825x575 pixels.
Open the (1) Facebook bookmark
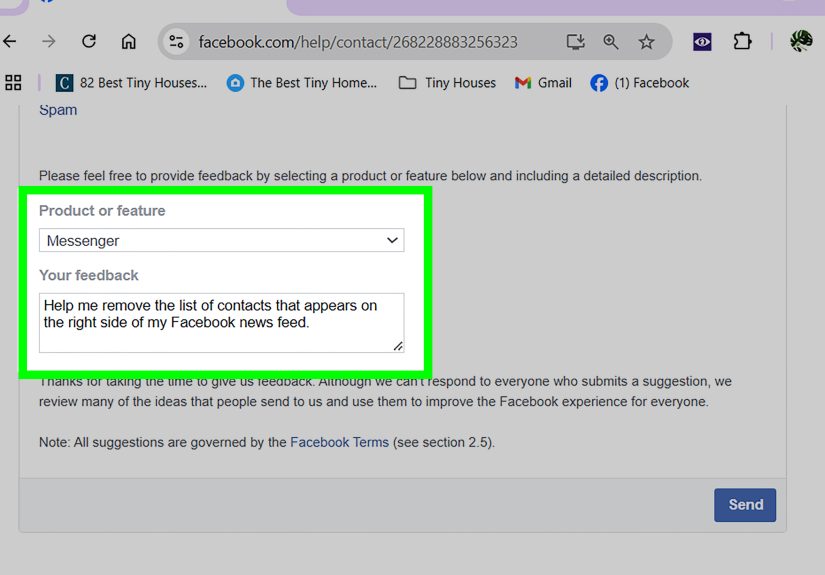(640, 83)
